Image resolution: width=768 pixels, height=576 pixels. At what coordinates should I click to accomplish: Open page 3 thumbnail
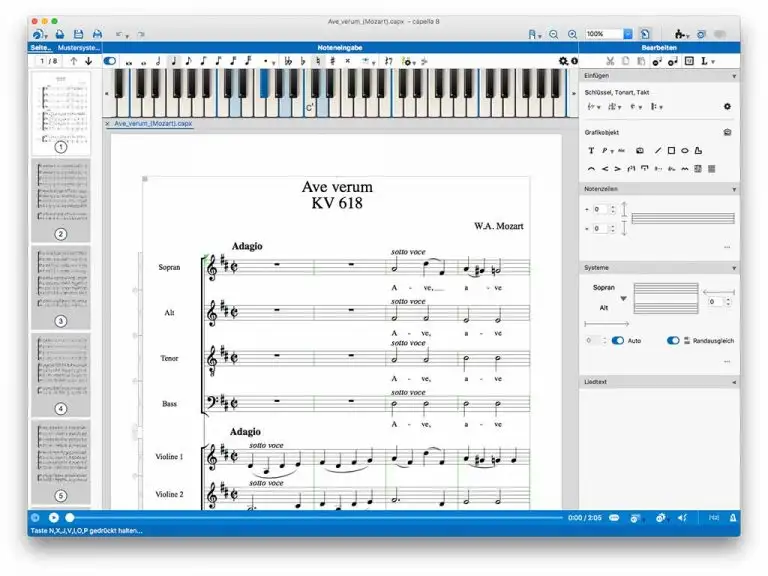[61, 288]
